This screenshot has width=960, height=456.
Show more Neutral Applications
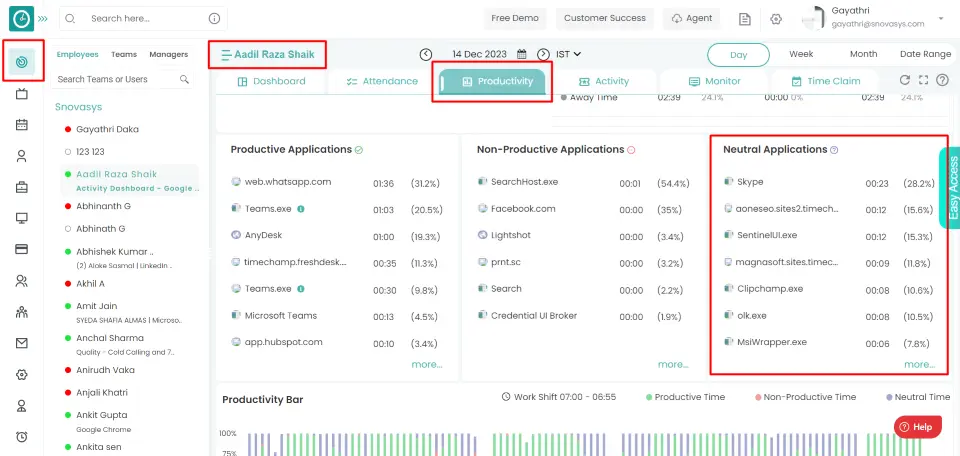click(920, 364)
